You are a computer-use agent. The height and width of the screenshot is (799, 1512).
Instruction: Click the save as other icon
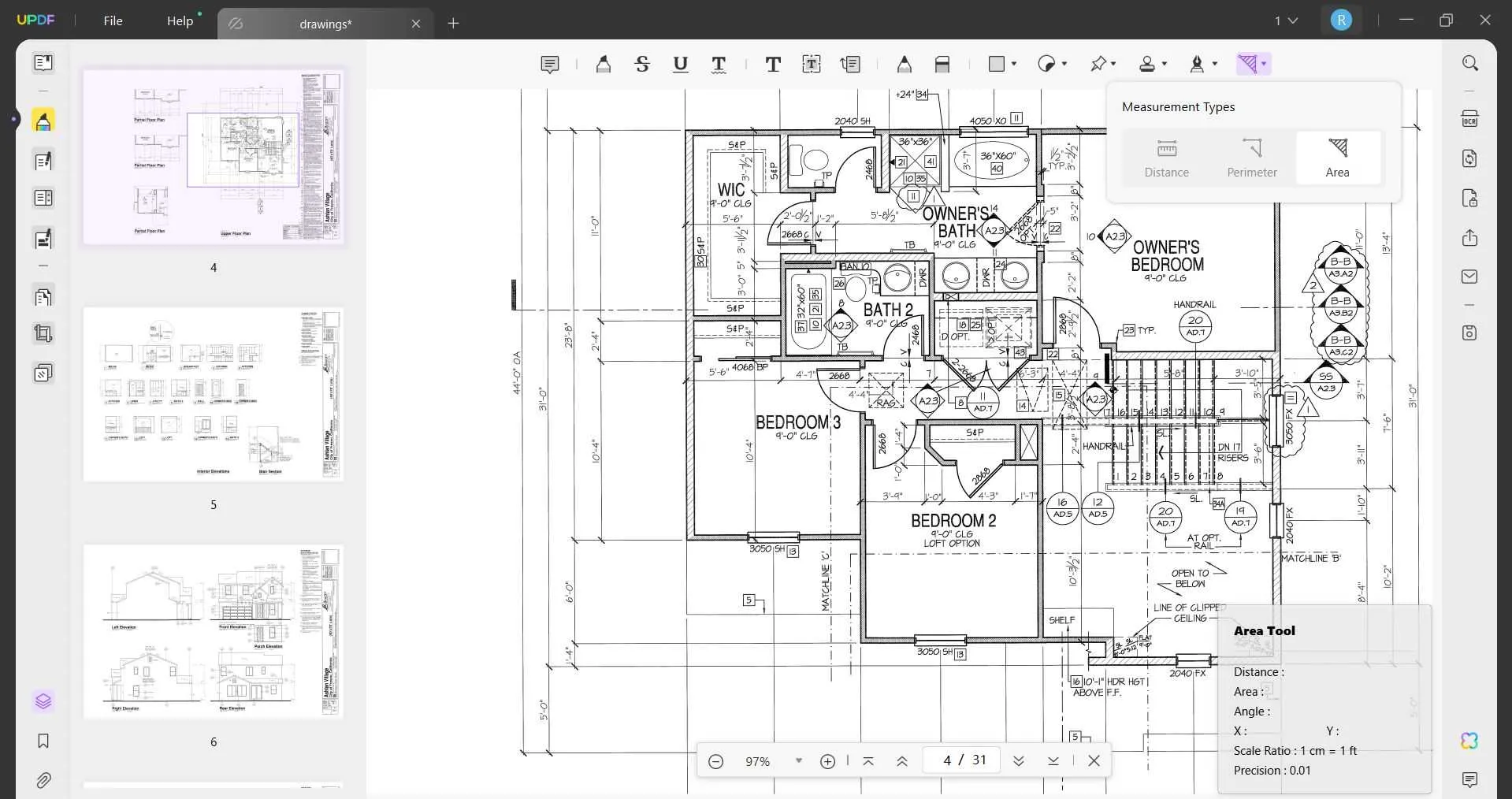[1469, 333]
